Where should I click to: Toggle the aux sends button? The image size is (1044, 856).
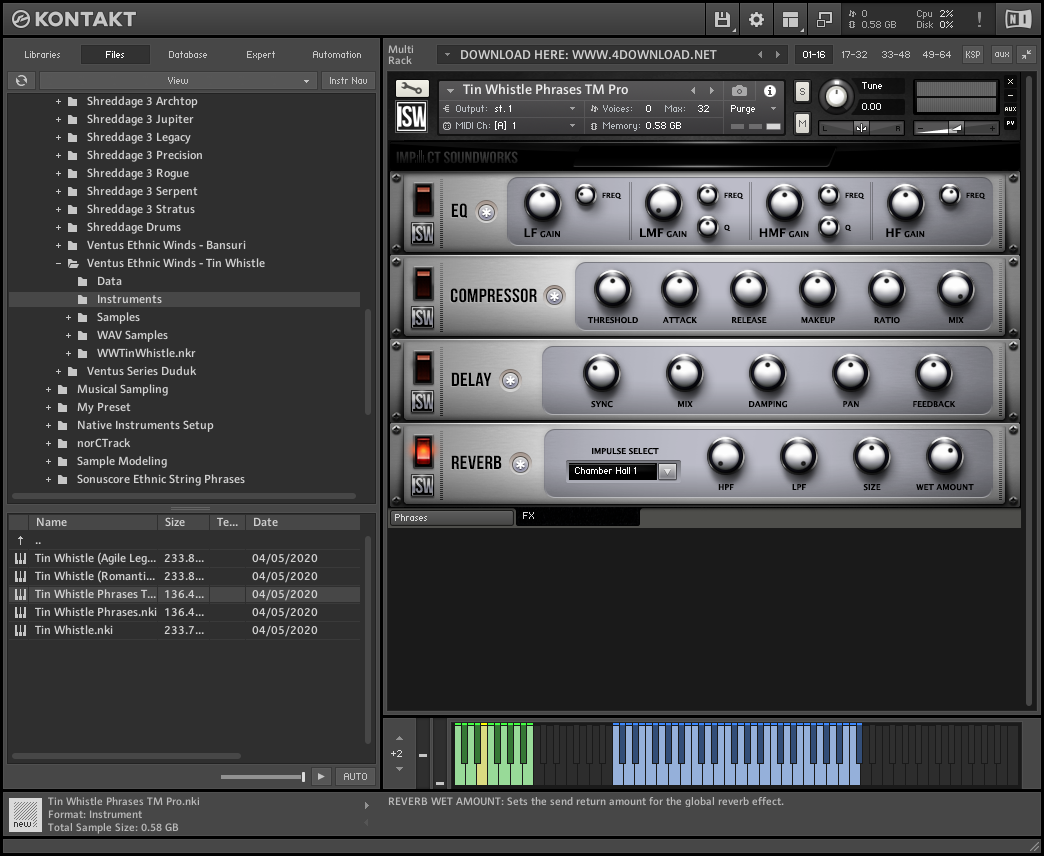[x=1002, y=55]
